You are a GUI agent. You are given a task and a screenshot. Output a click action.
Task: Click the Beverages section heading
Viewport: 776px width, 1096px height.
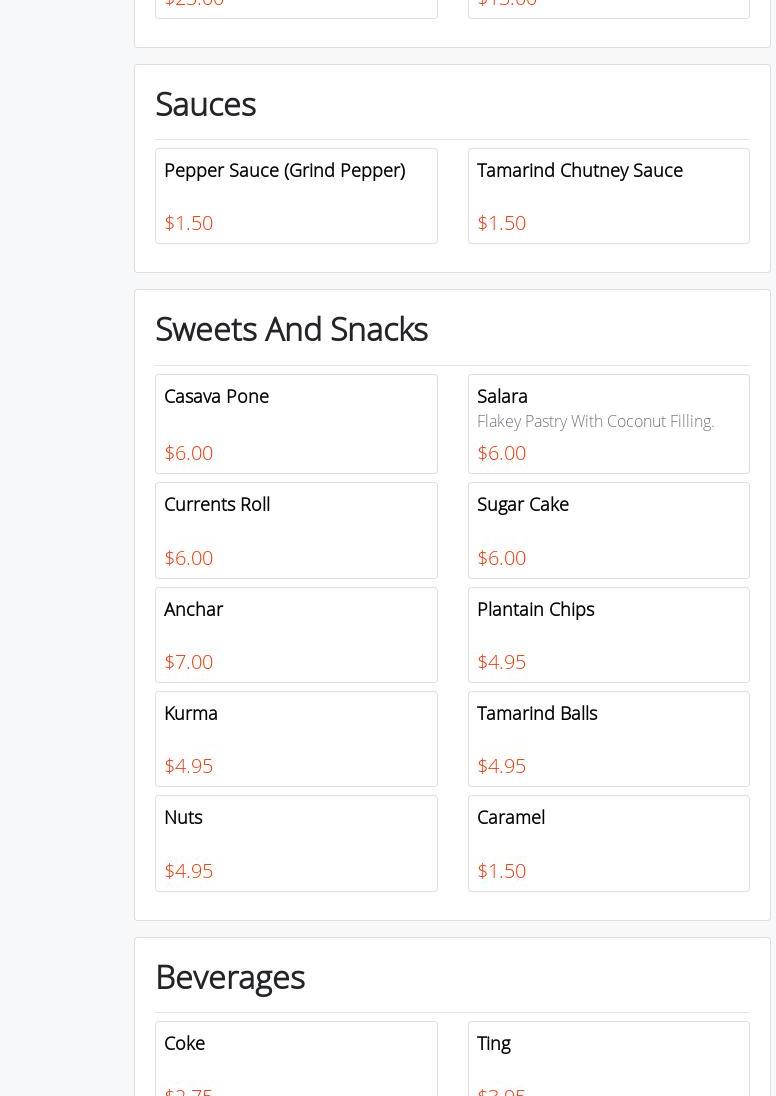point(229,977)
